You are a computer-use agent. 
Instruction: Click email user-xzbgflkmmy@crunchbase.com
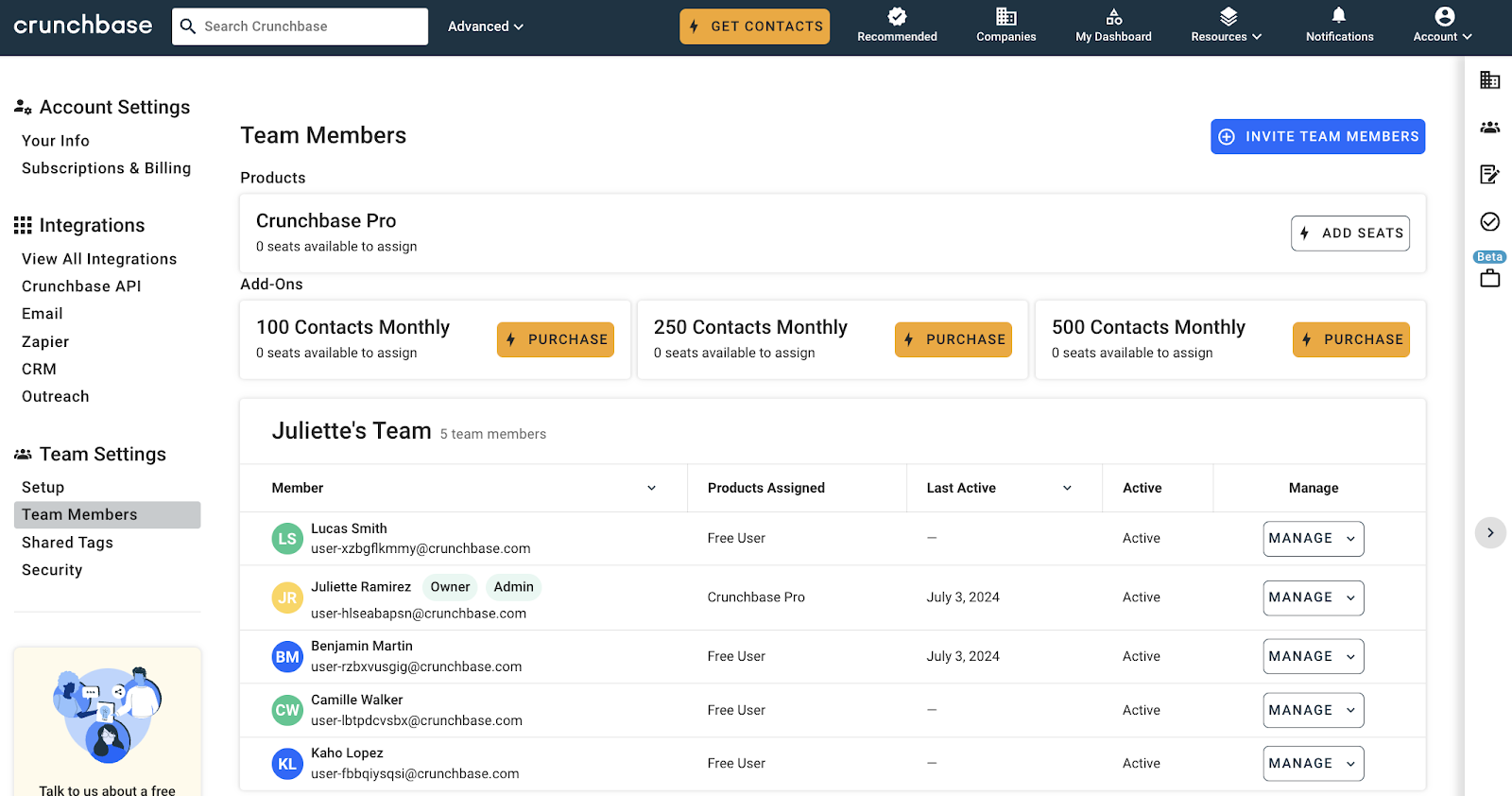click(x=421, y=549)
